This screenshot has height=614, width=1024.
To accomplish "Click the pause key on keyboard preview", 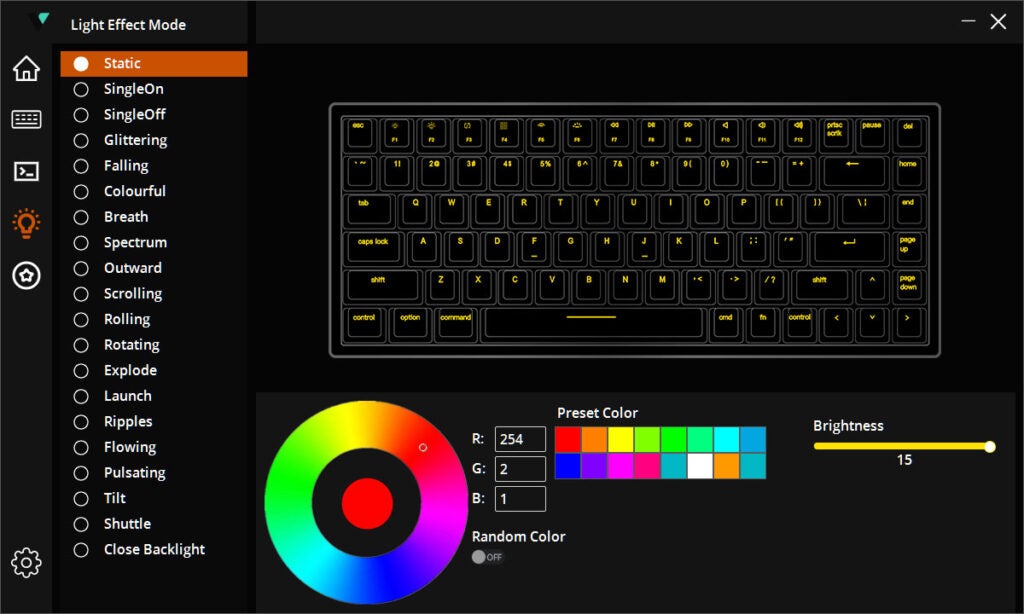I will (x=872, y=133).
